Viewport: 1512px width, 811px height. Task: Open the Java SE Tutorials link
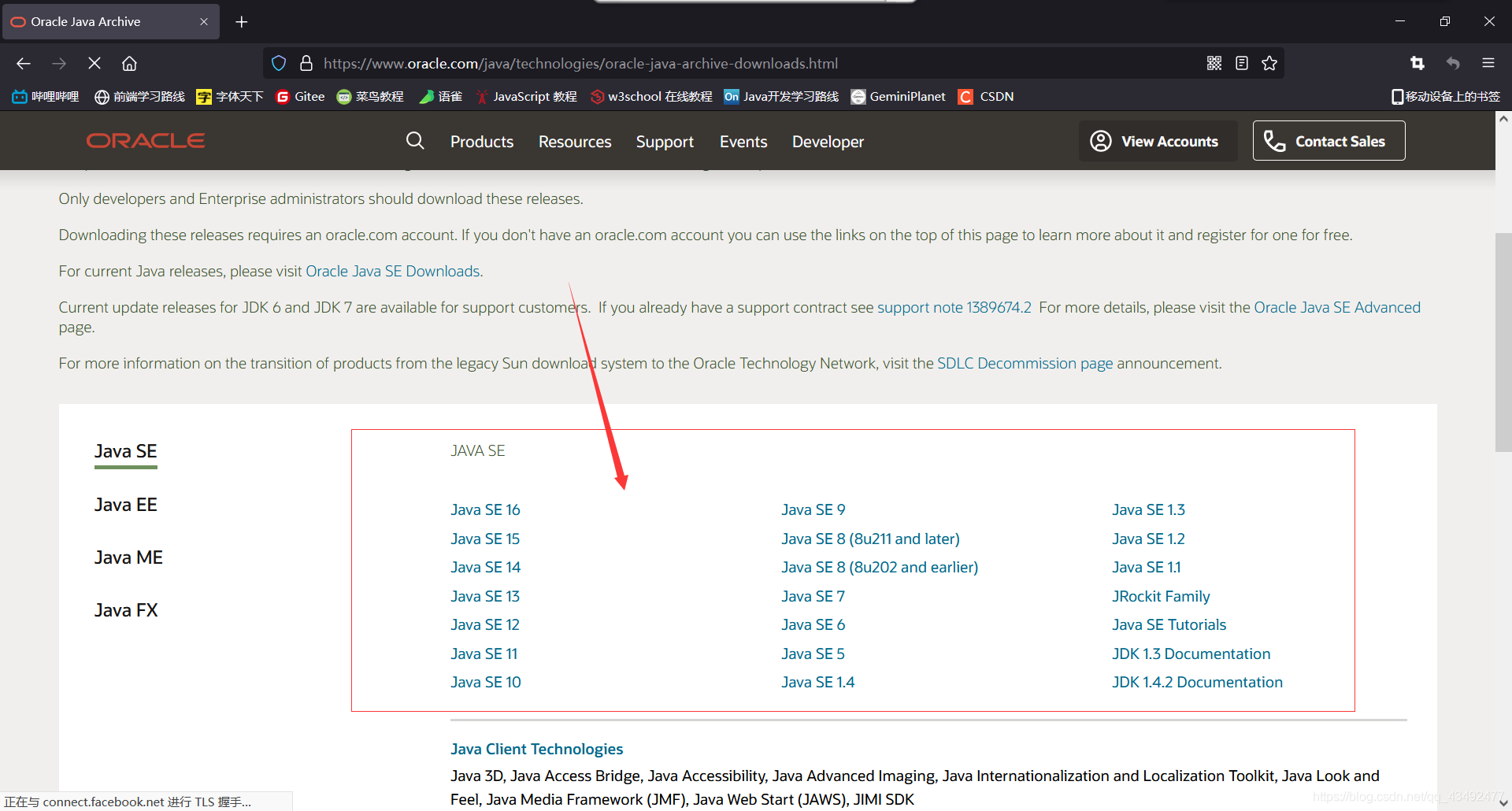point(1169,624)
